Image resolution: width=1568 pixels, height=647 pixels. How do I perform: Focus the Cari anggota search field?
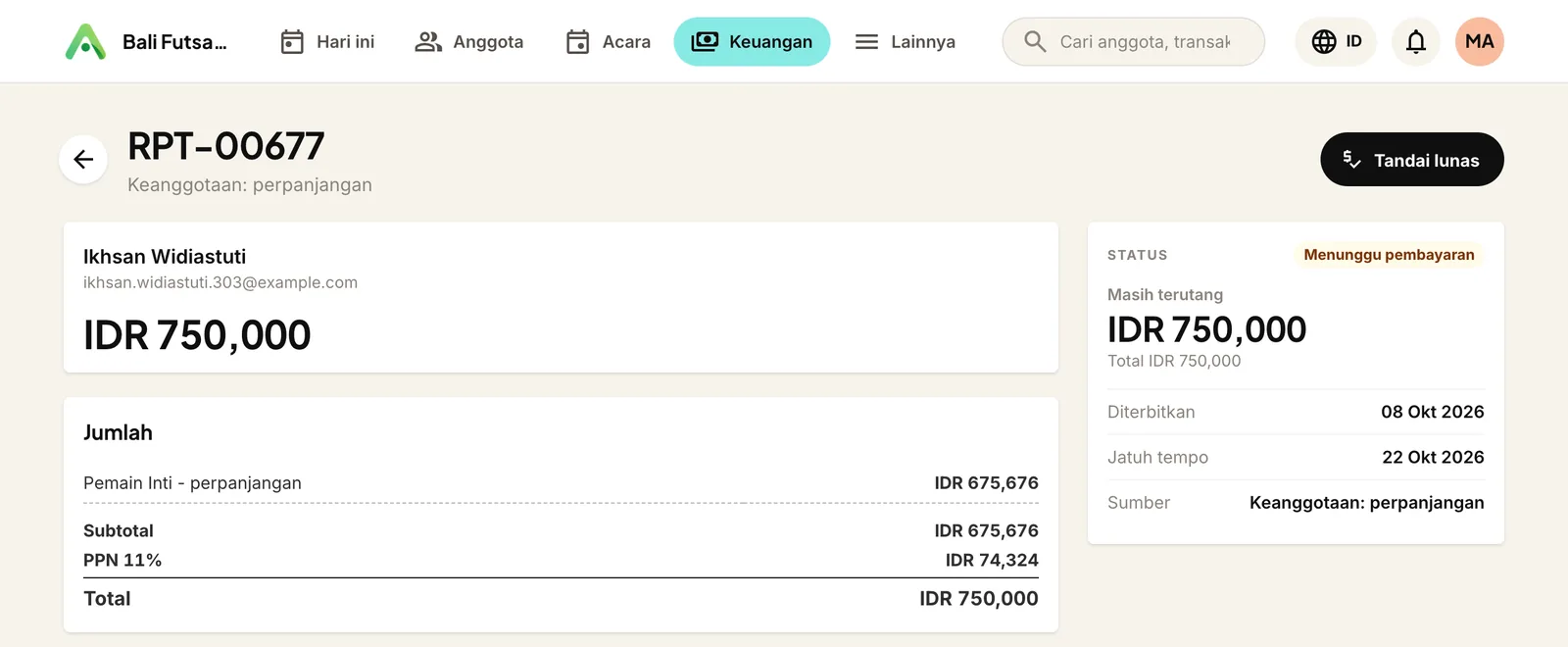click(x=1133, y=42)
